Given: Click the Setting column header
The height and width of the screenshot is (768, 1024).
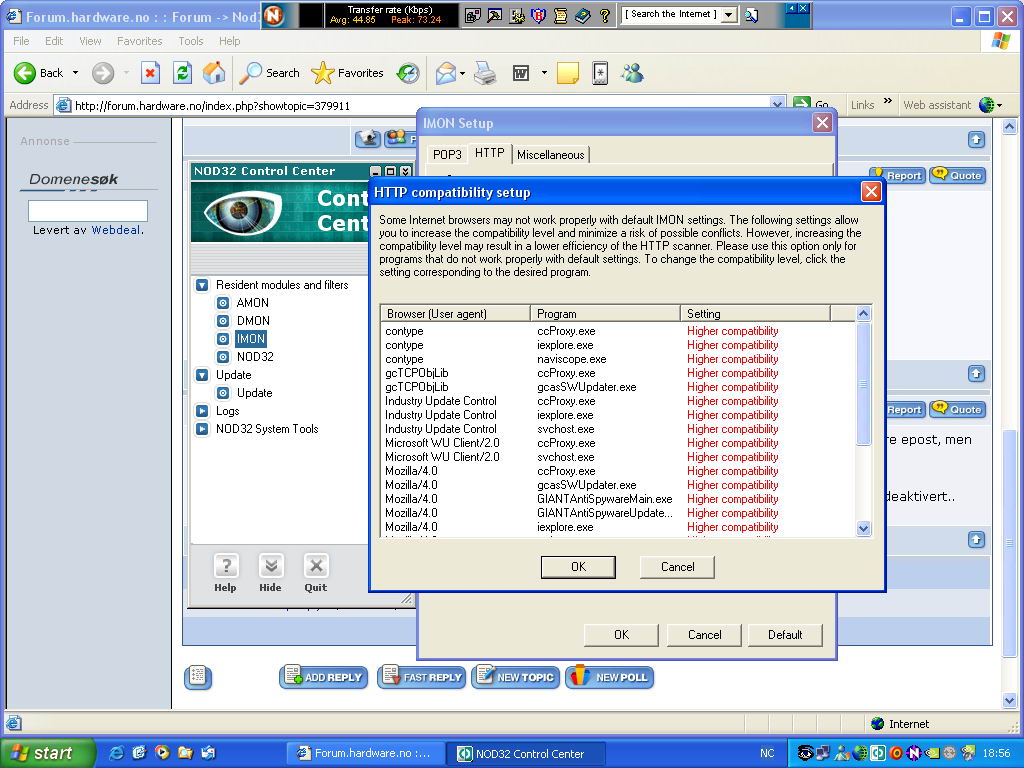Looking at the screenshot, I should pyautogui.click(x=756, y=313).
